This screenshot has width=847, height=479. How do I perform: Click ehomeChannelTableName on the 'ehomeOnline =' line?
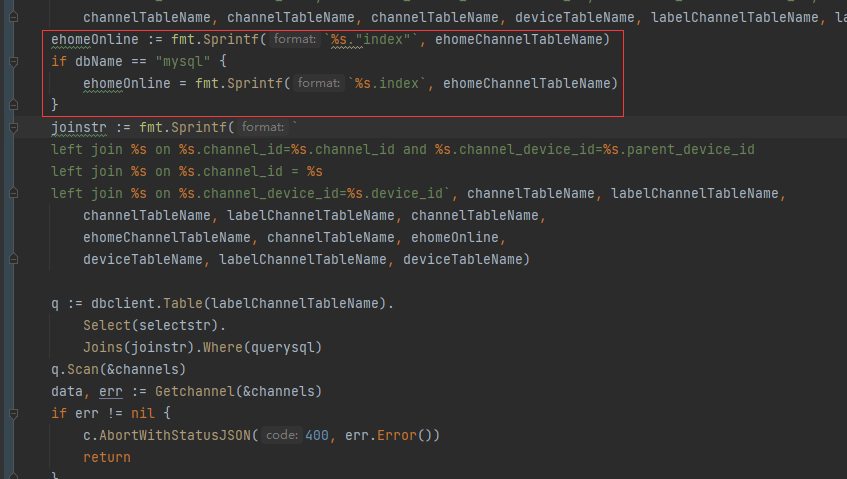pyautogui.click(x=527, y=83)
